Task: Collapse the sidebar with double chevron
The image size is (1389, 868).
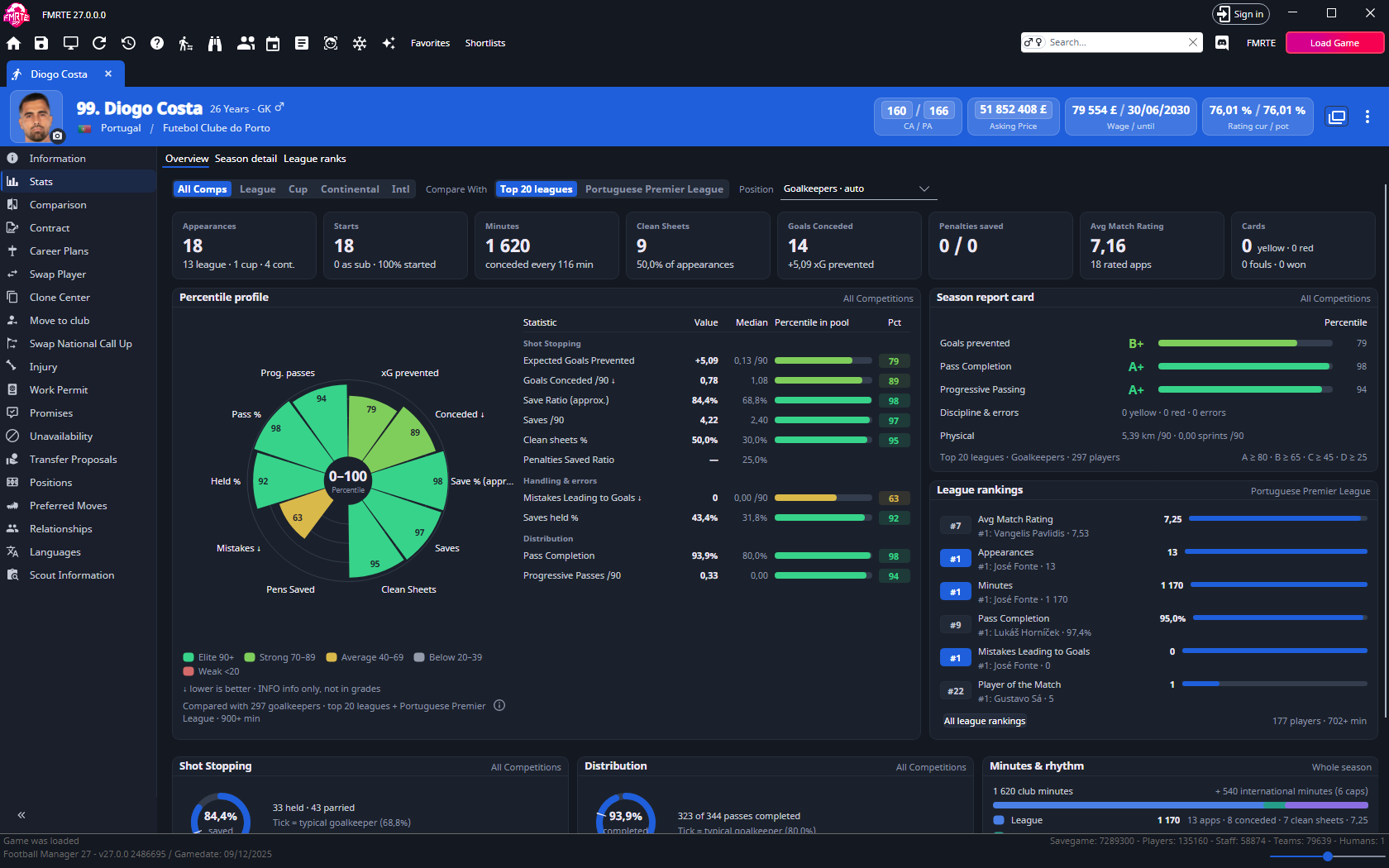Action: 21,815
